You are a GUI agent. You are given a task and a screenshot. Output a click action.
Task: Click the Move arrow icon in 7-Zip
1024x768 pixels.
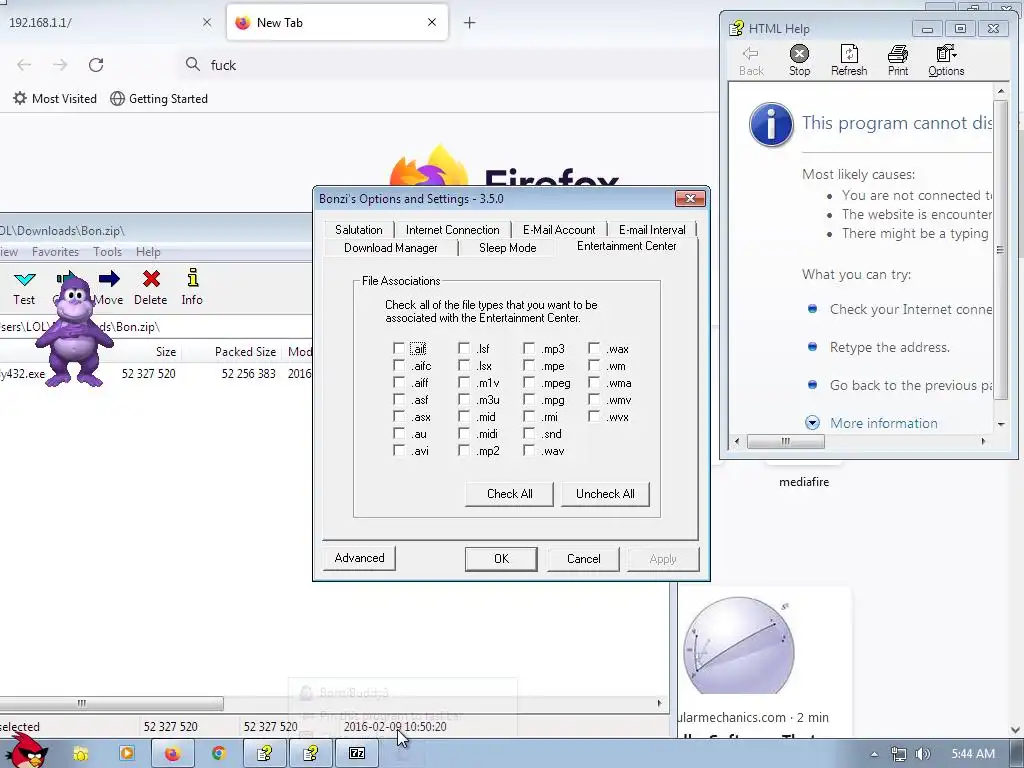click(x=109, y=279)
